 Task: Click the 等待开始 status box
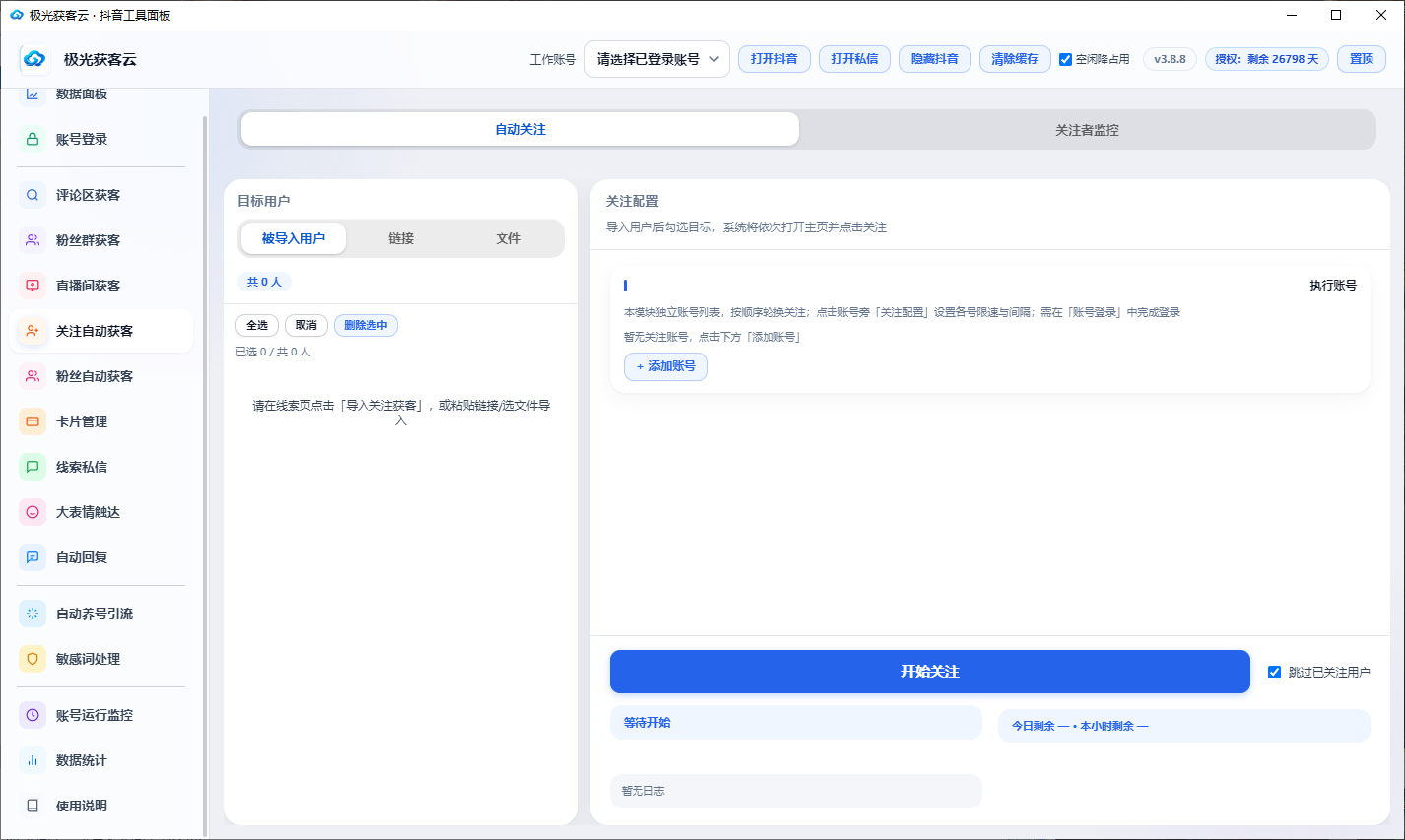coord(796,723)
